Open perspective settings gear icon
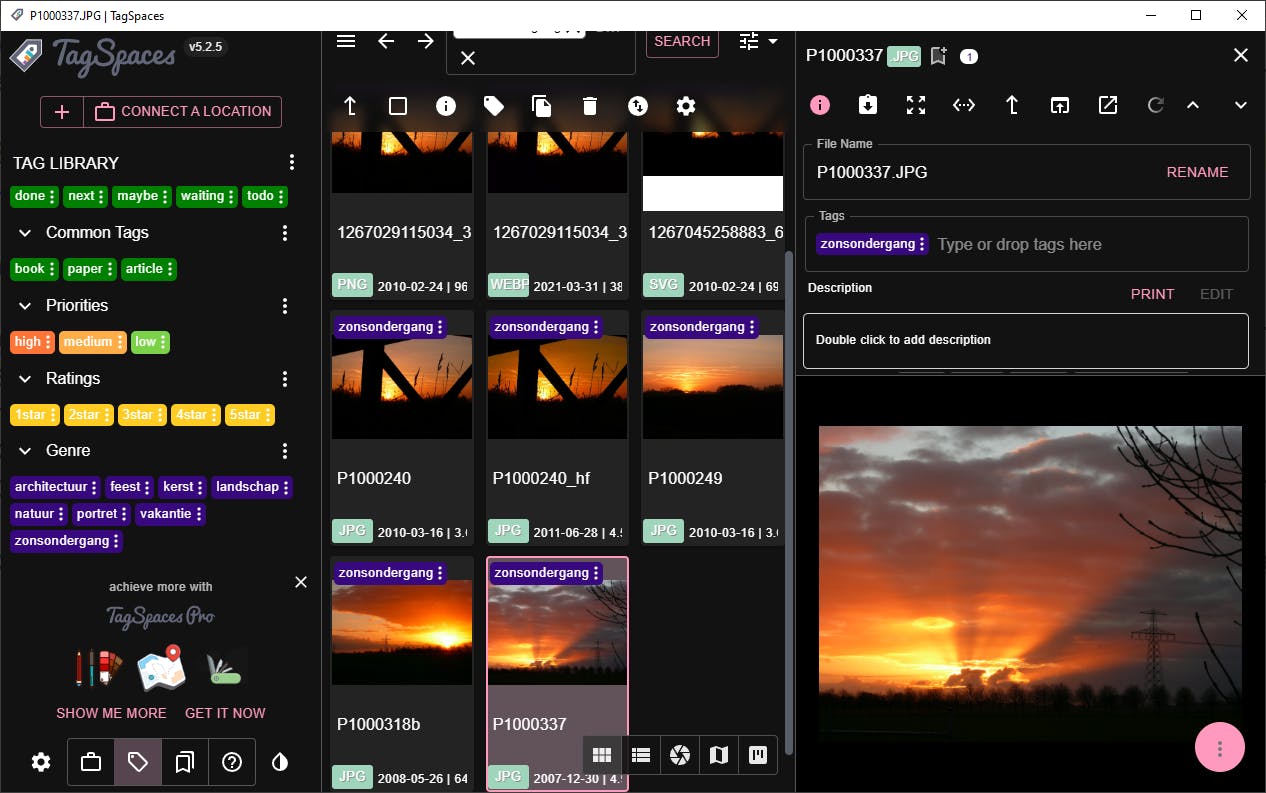The height and width of the screenshot is (793, 1266). pos(685,106)
